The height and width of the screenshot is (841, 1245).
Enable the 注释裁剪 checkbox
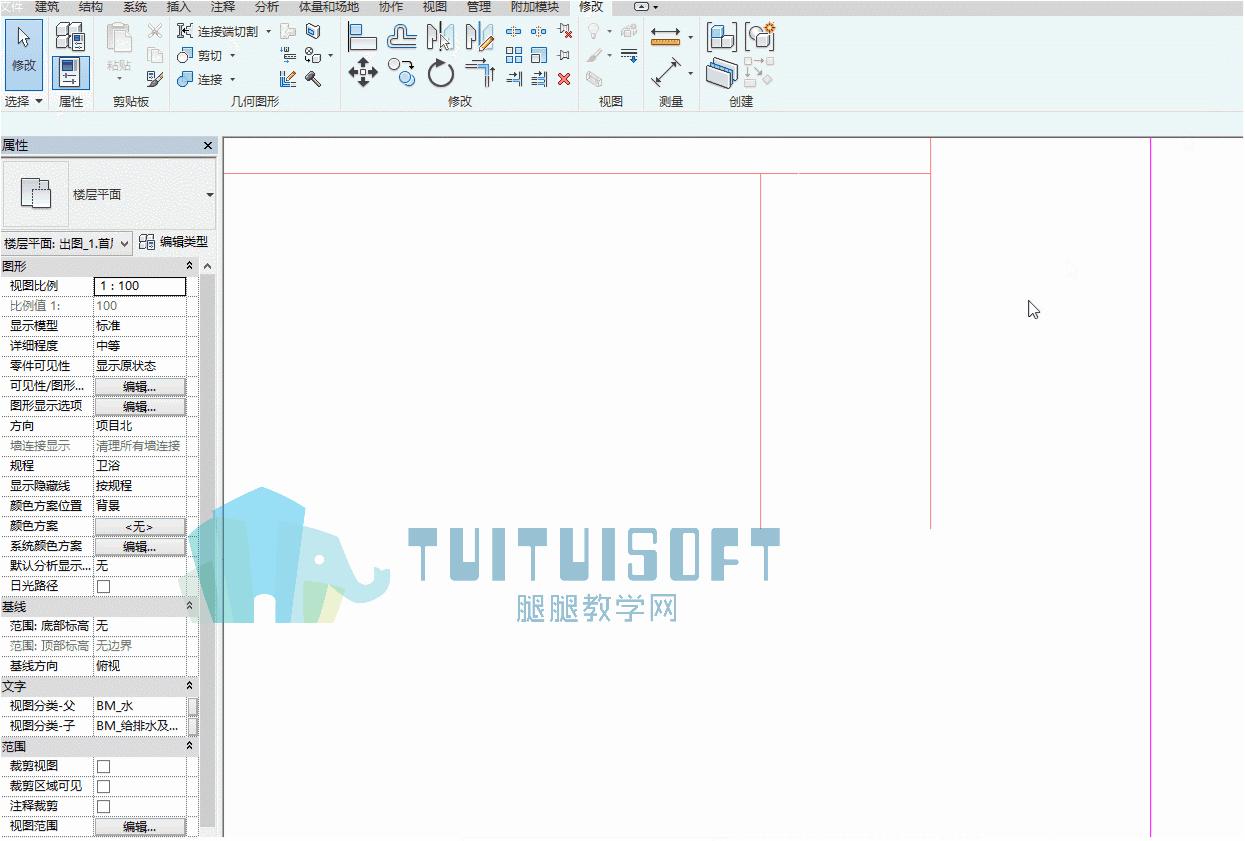coord(103,806)
